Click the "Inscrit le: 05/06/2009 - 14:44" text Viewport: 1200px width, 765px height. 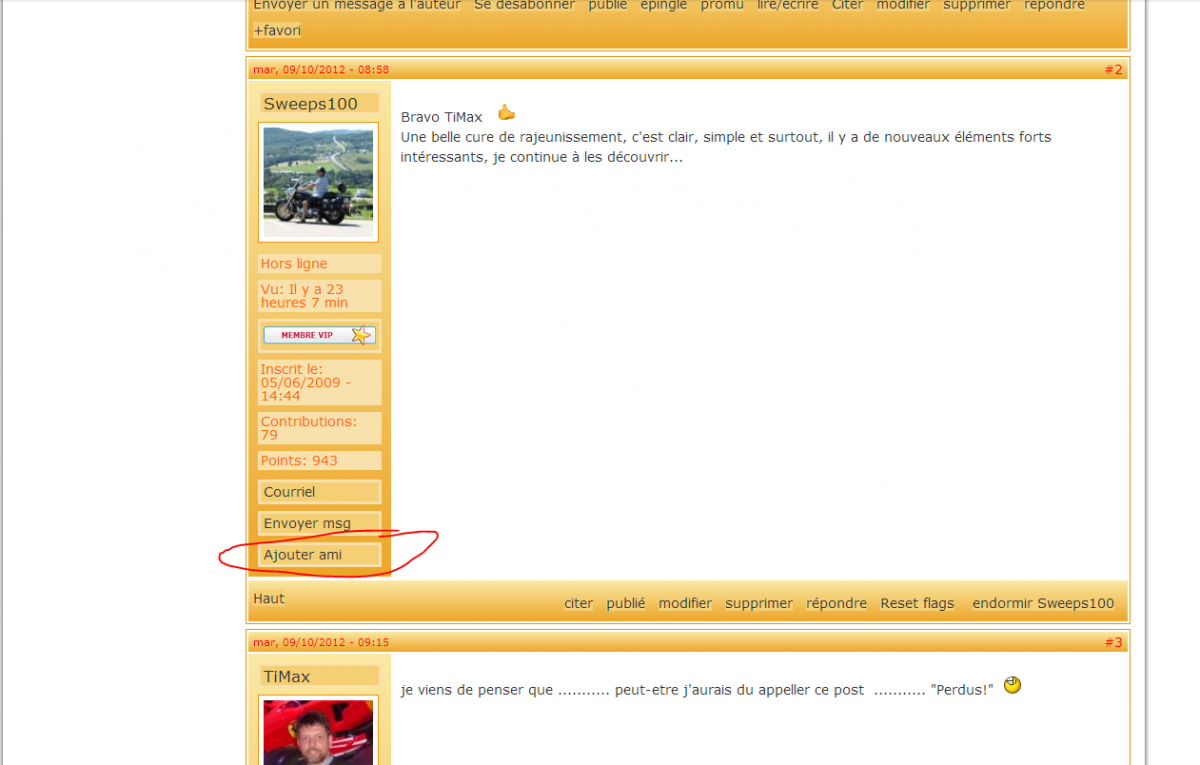pyautogui.click(x=306, y=383)
